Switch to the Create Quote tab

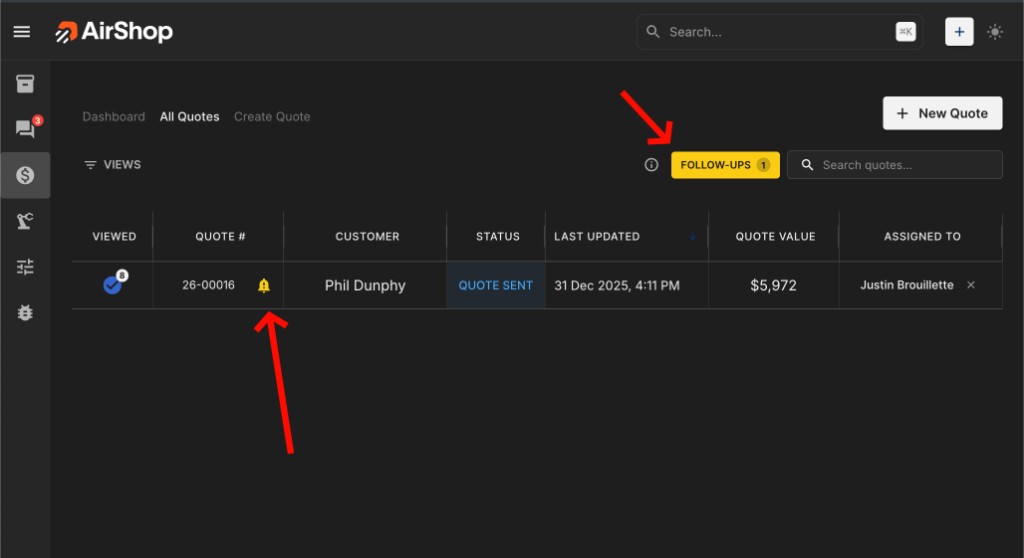pyautogui.click(x=272, y=117)
